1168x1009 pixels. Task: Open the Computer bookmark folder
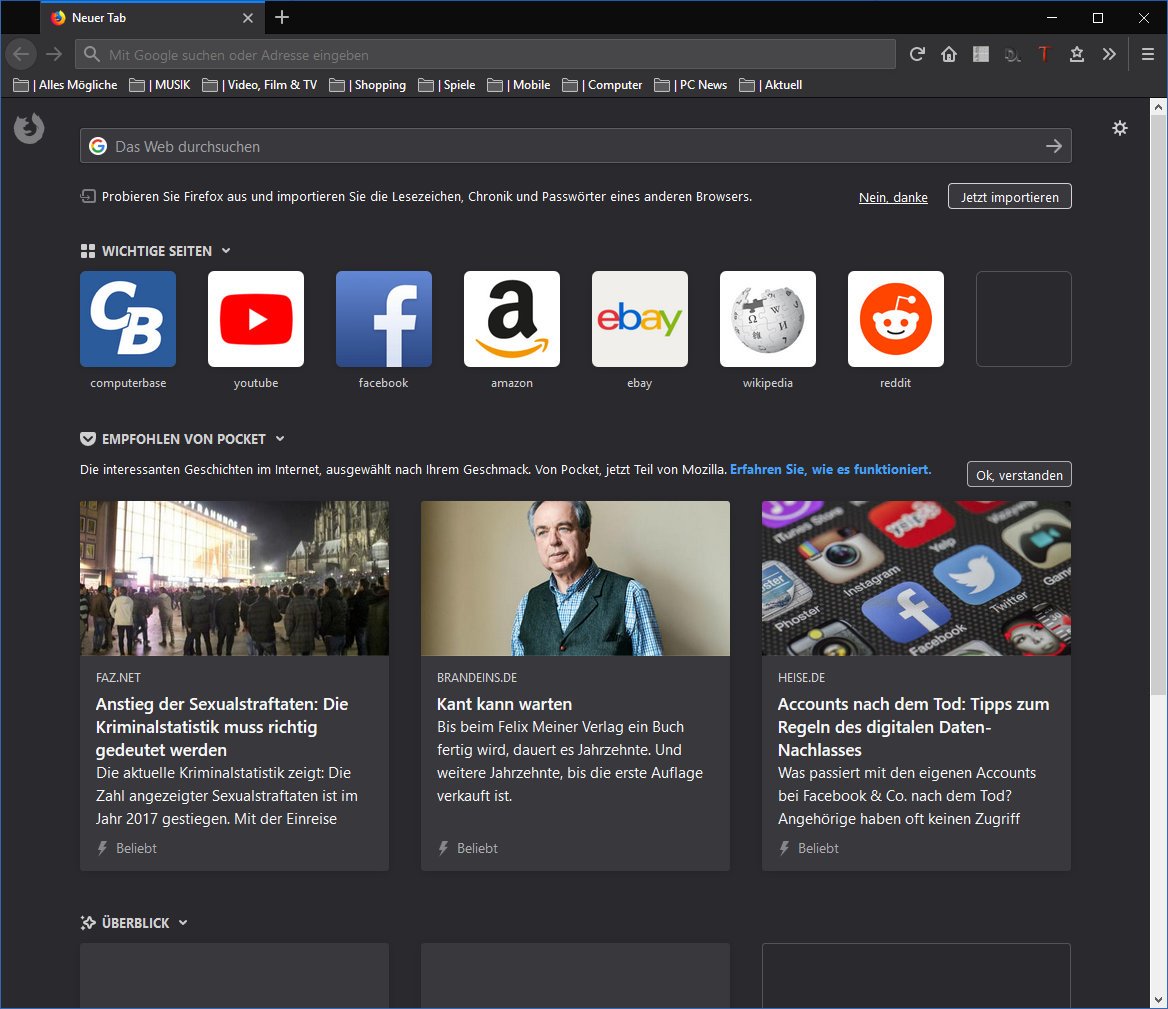pyautogui.click(x=602, y=85)
